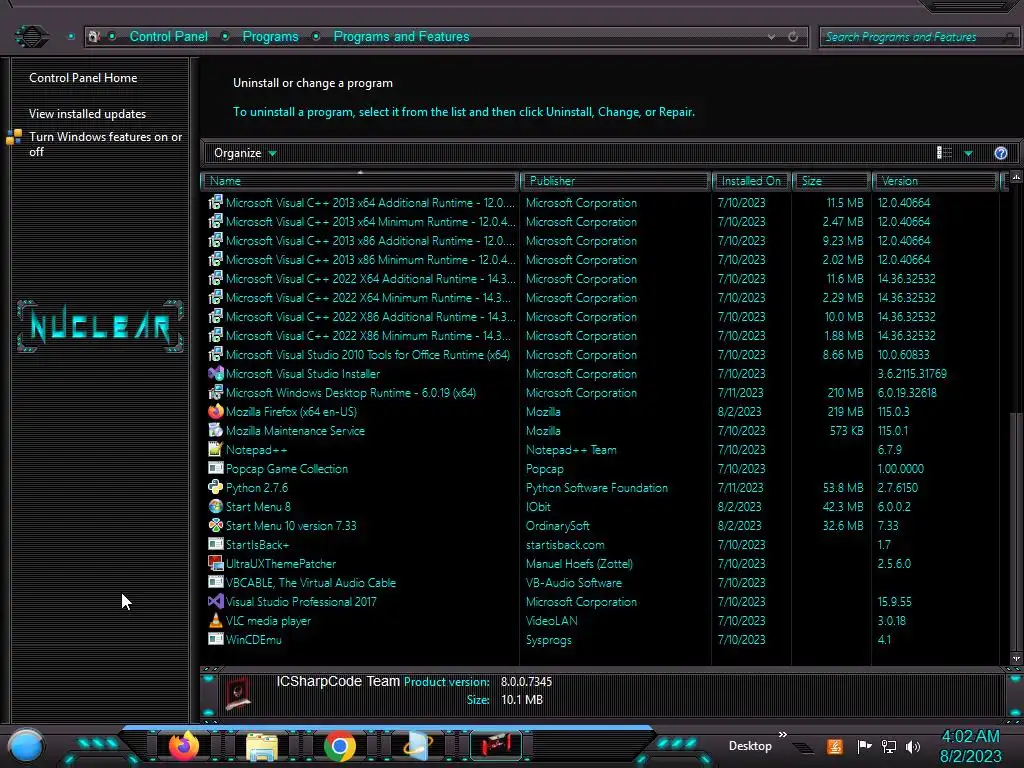1024x768 pixels.
Task: Click publisher VideoLAN cell
Action: pos(552,620)
